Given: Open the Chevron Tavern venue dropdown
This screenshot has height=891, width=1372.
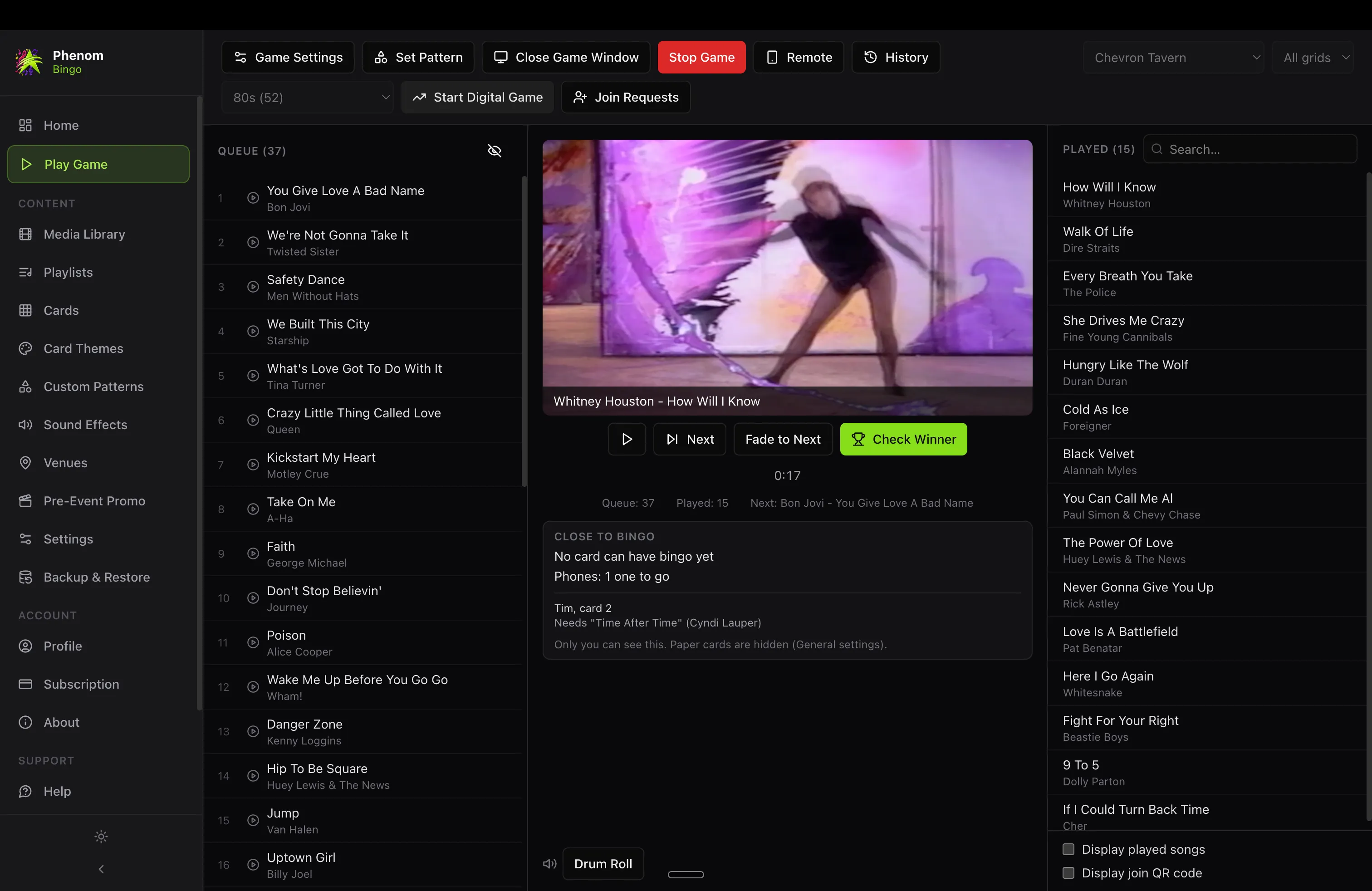Looking at the screenshot, I should [1173, 58].
